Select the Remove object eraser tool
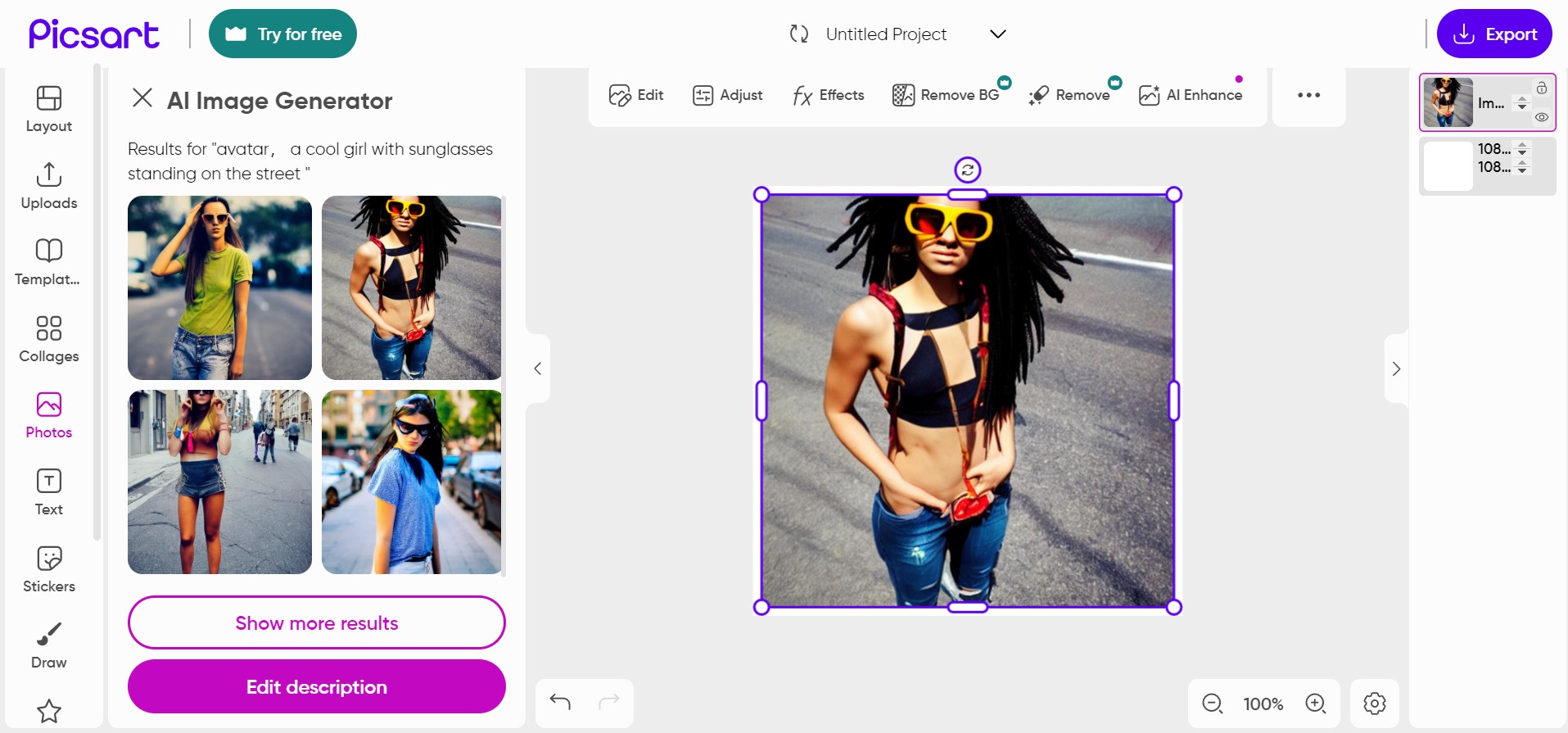Viewport: 1568px width, 733px height. 1069,95
